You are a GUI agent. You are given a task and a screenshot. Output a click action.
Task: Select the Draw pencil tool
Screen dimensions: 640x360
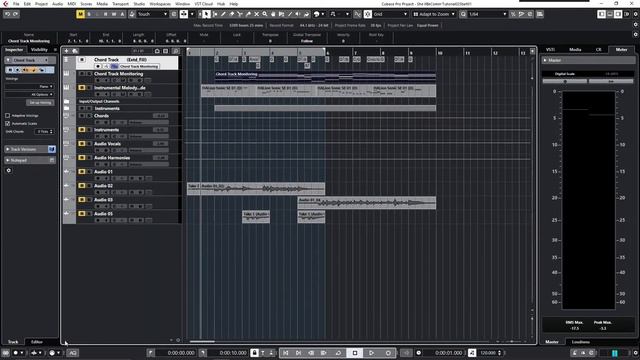click(x=223, y=14)
